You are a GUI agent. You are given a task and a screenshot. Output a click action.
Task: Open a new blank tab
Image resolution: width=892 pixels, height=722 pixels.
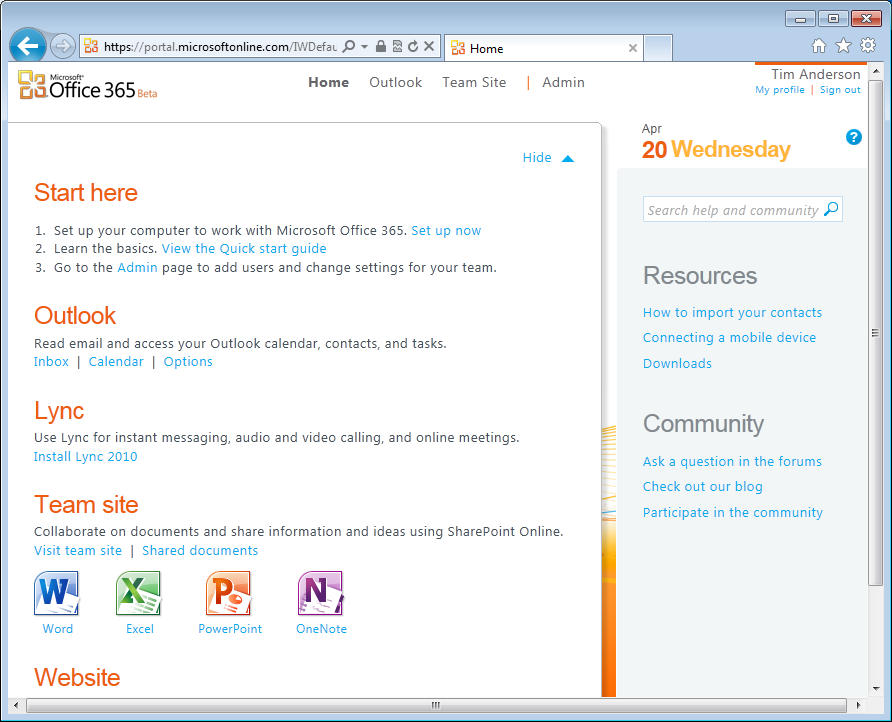658,48
